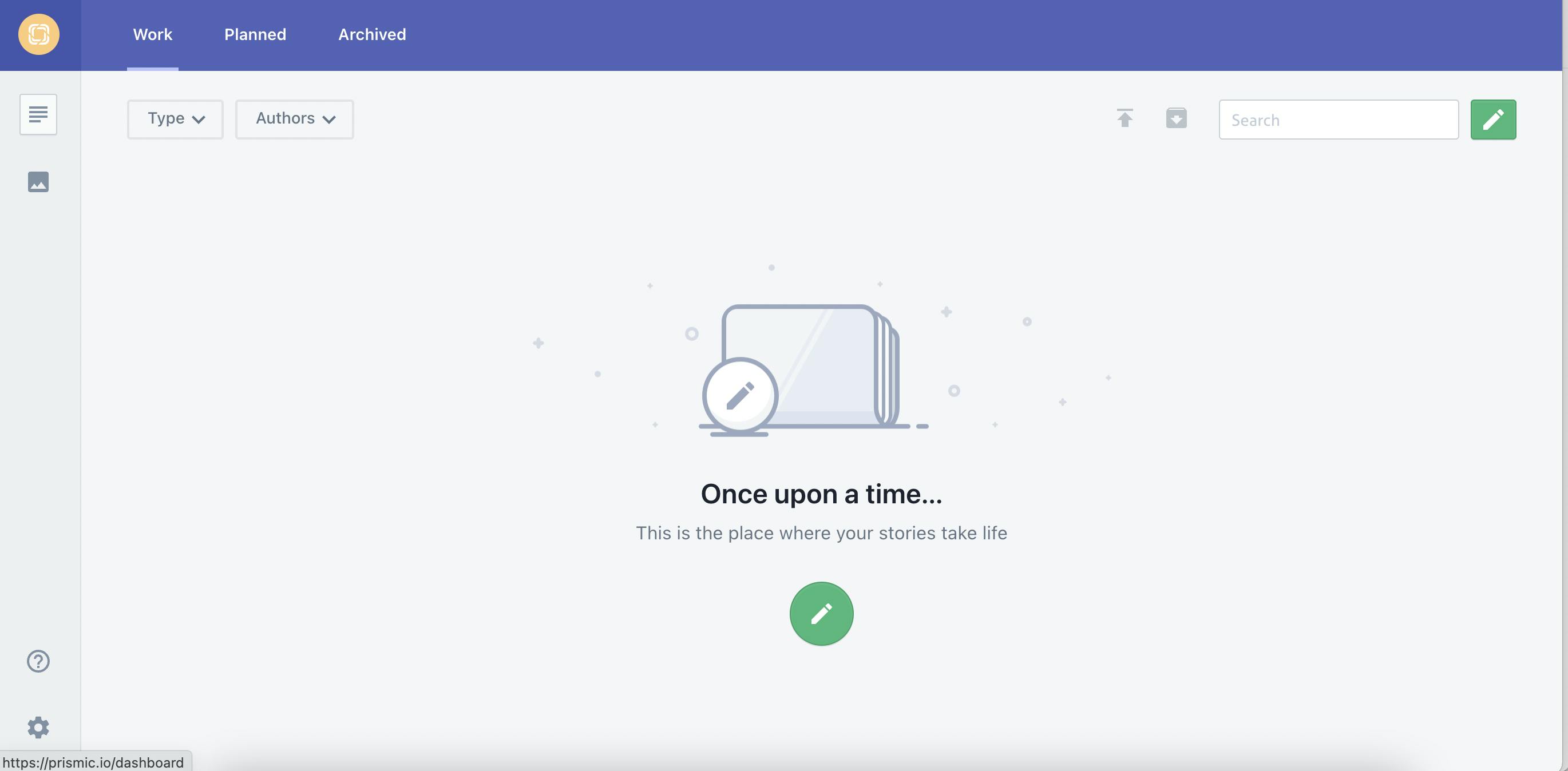The width and height of the screenshot is (1568, 771).
Task: Click the upload/import arrow icon
Action: tap(1125, 118)
